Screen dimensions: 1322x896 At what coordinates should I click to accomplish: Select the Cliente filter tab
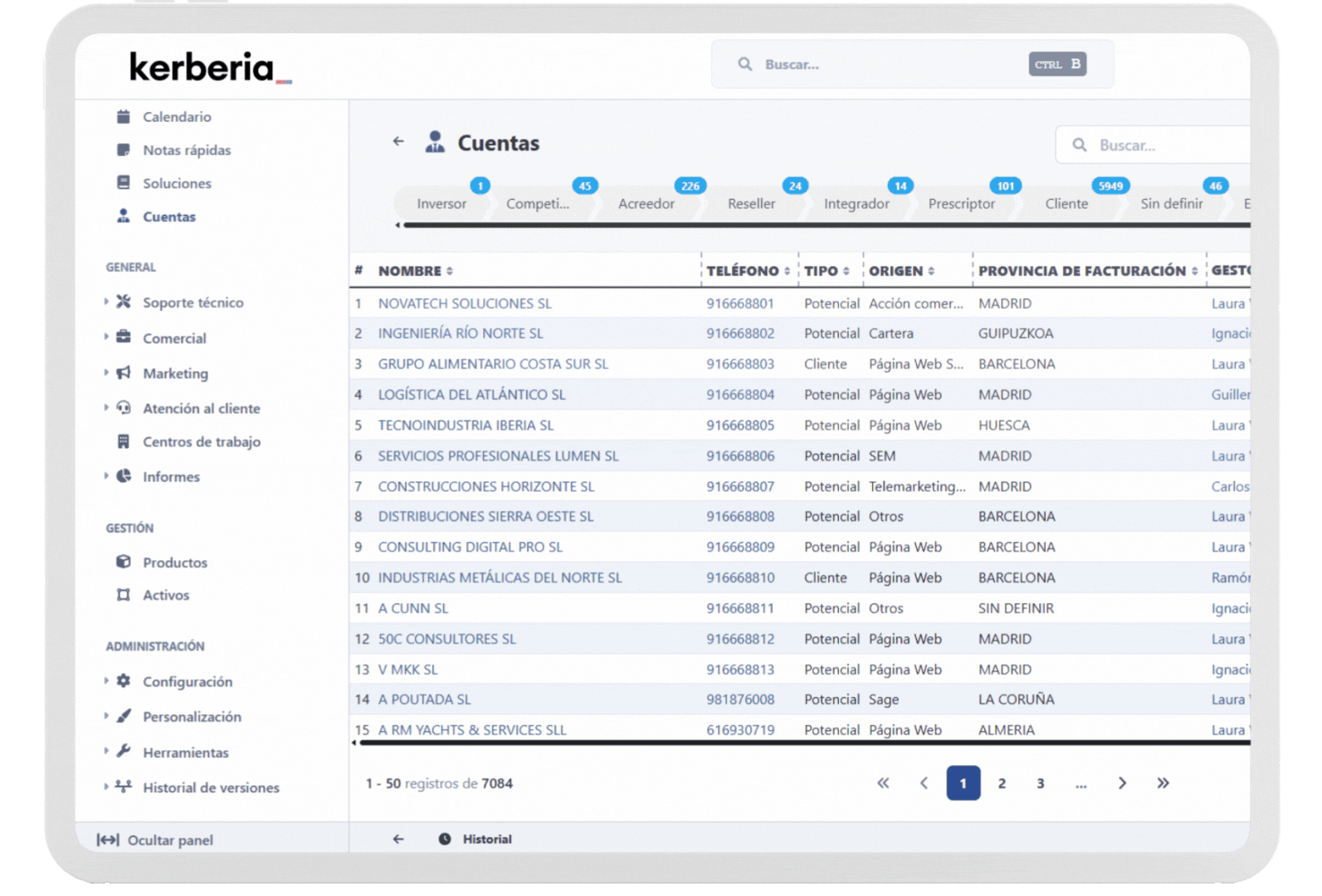(1066, 204)
